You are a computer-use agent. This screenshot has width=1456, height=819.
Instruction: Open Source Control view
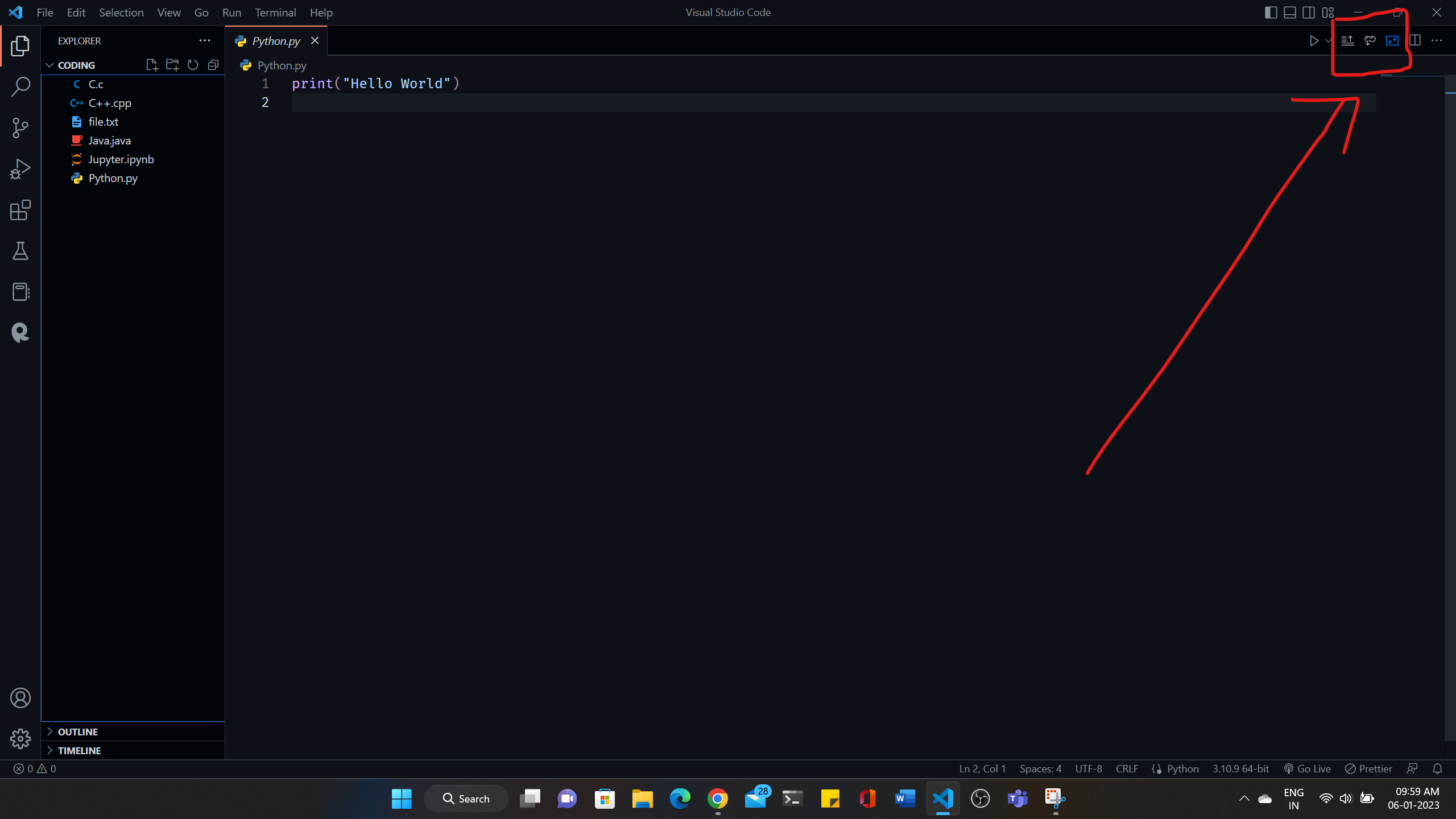click(20, 128)
